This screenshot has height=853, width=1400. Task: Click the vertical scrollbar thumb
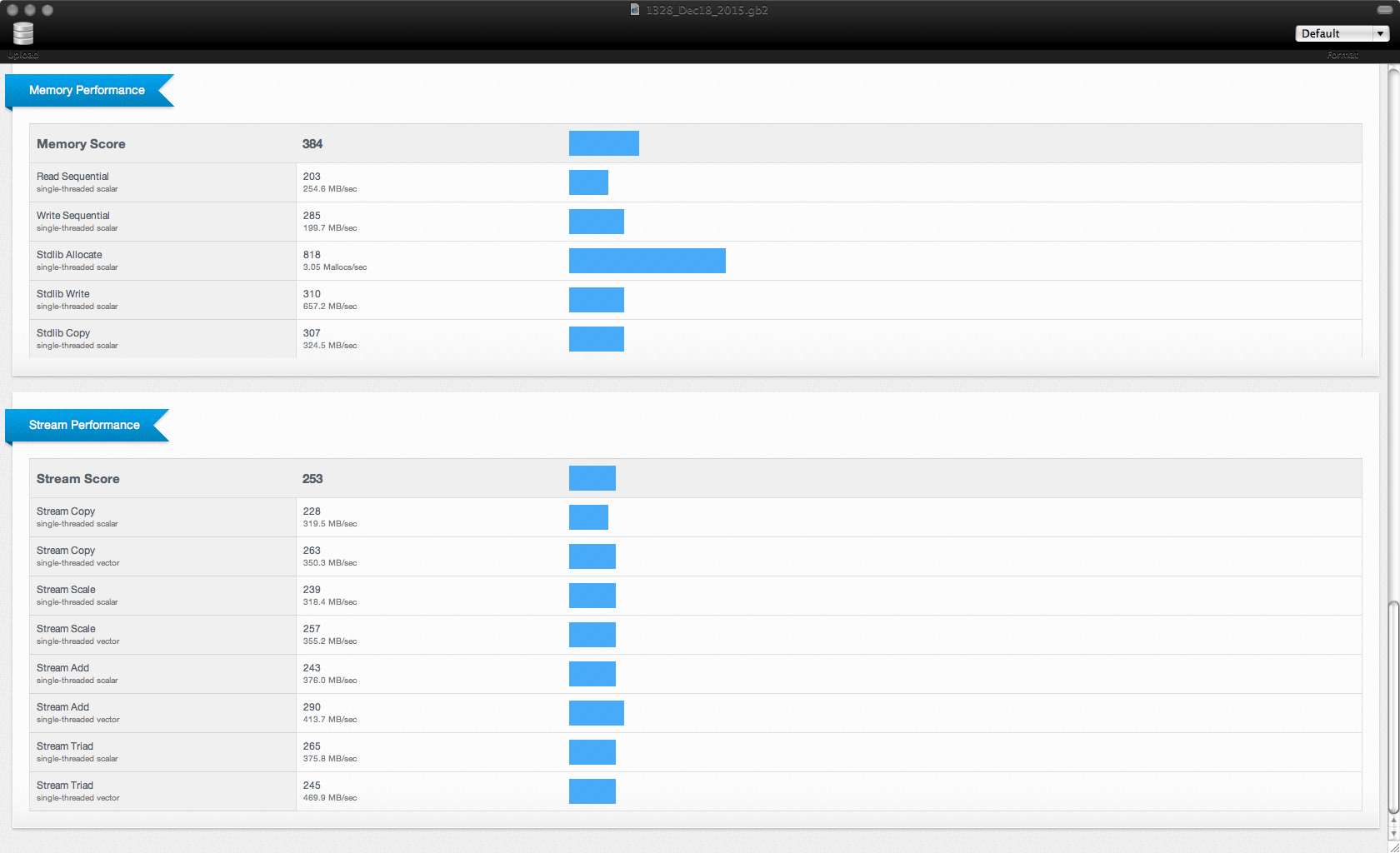point(1393,706)
